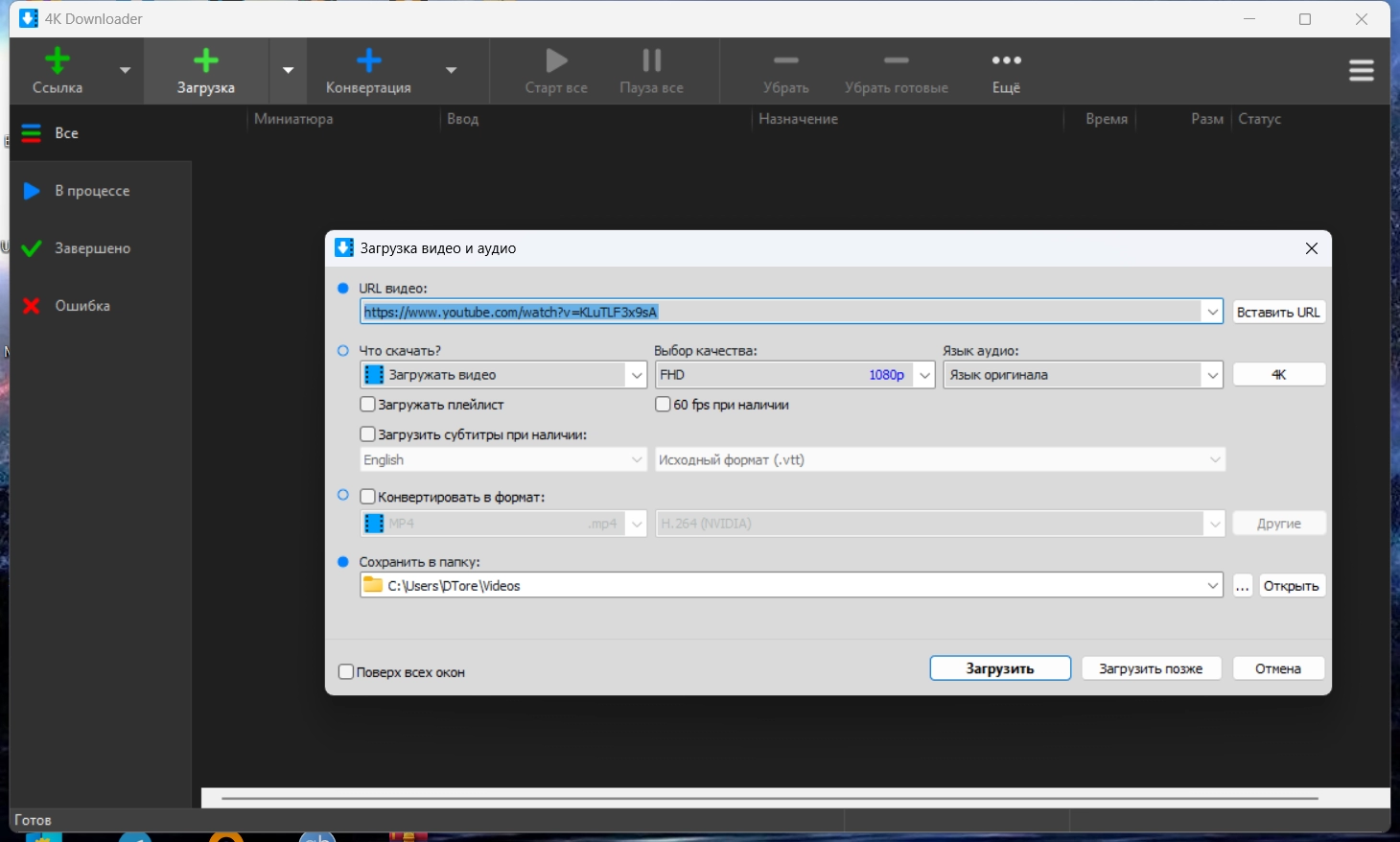This screenshot has width=1400, height=842.
Task: Open the save folder path dropdown
Action: (x=1213, y=585)
